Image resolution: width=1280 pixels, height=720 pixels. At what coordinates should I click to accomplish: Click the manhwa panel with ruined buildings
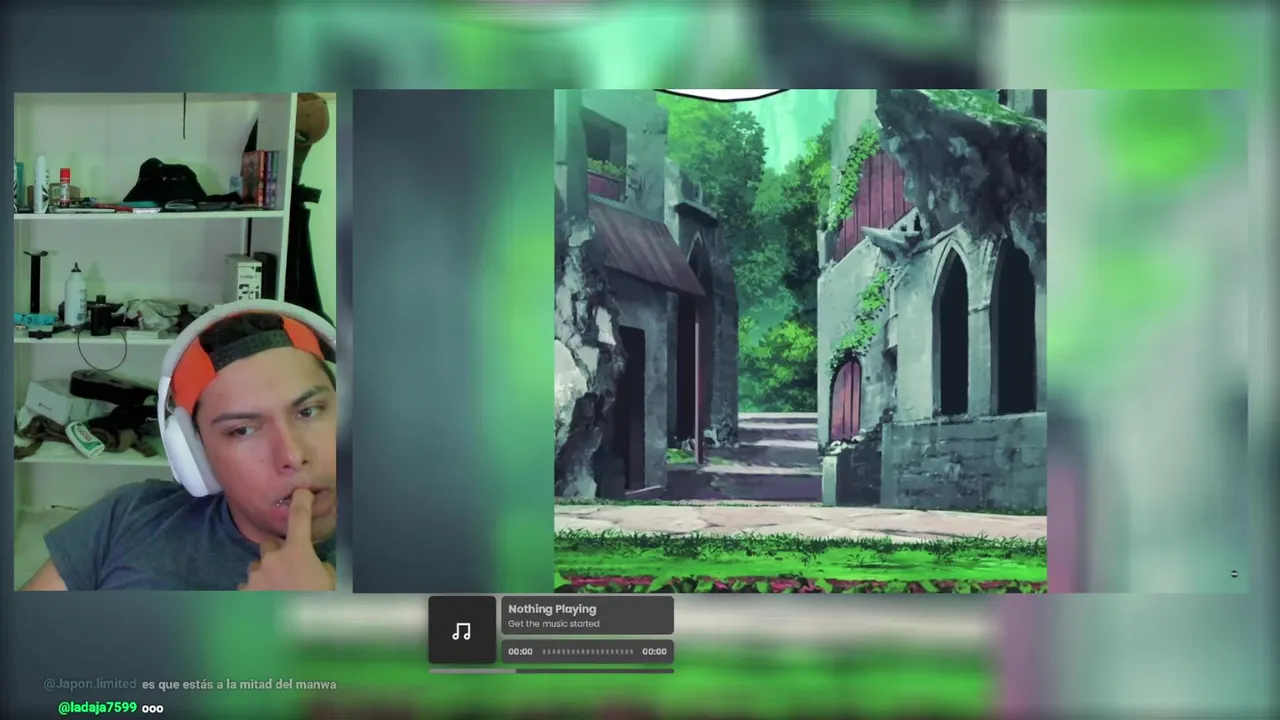(800, 341)
